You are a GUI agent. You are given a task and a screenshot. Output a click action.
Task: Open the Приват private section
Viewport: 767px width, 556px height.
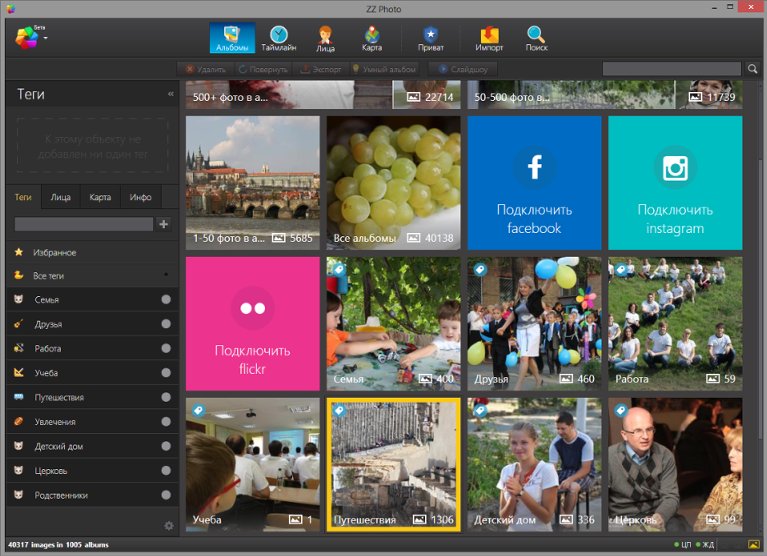tap(431, 38)
